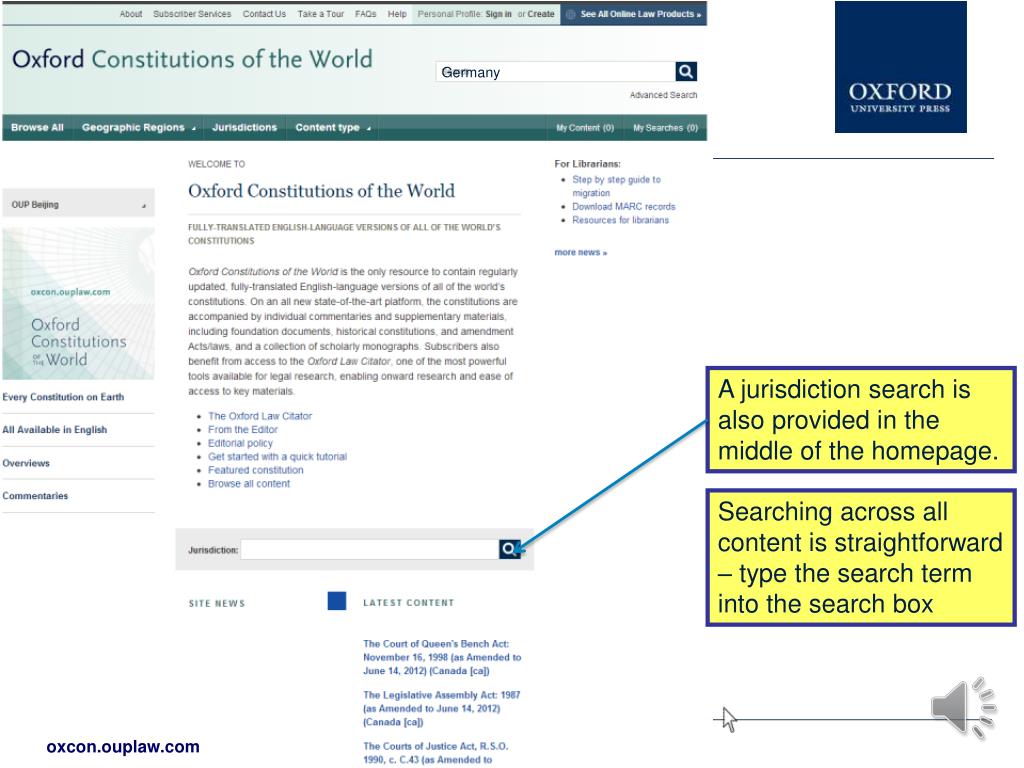Open Featured constitution link
This screenshot has width=1024, height=768.
(x=256, y=470)
